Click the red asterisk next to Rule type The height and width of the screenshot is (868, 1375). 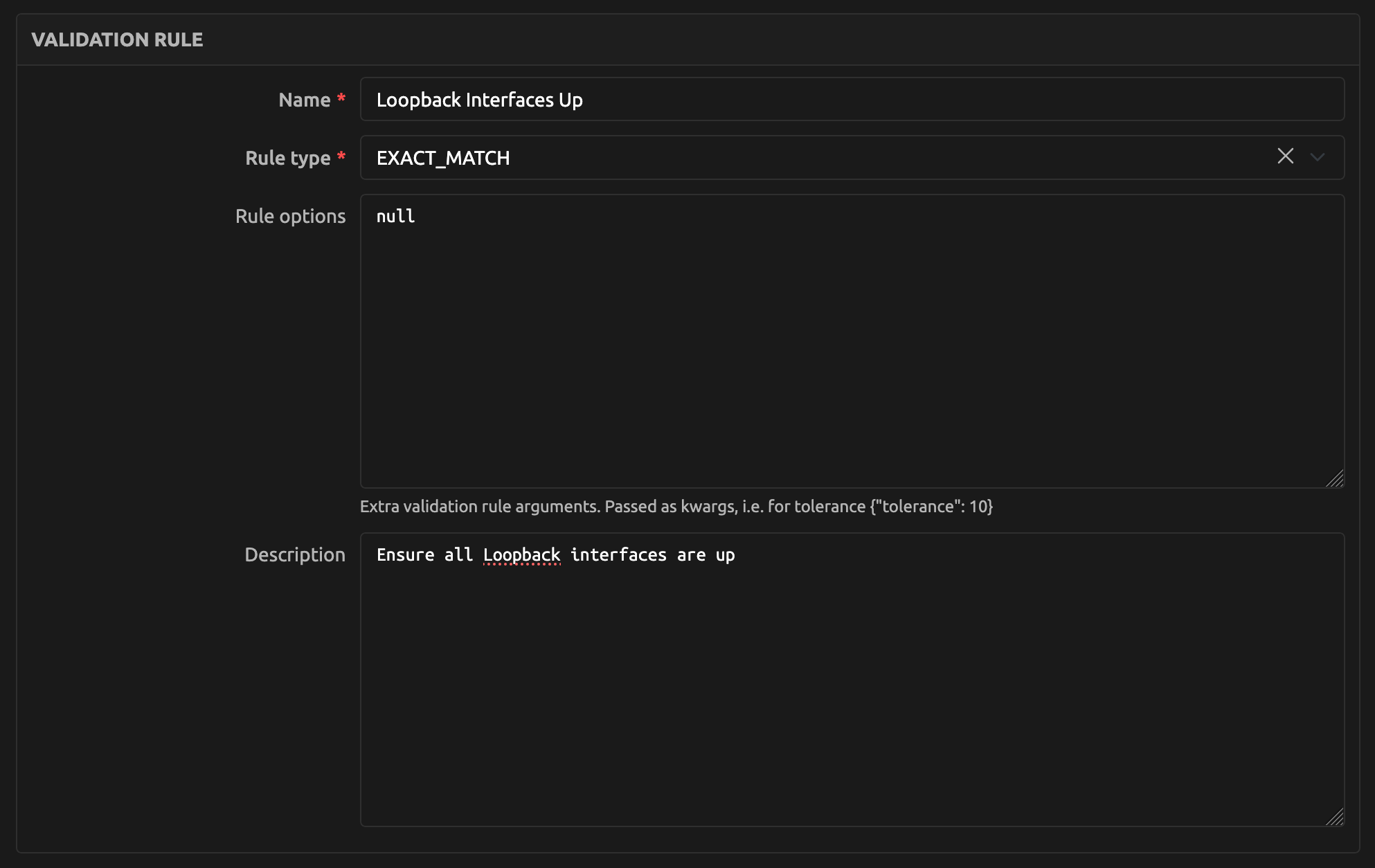[x=341, y=156]
